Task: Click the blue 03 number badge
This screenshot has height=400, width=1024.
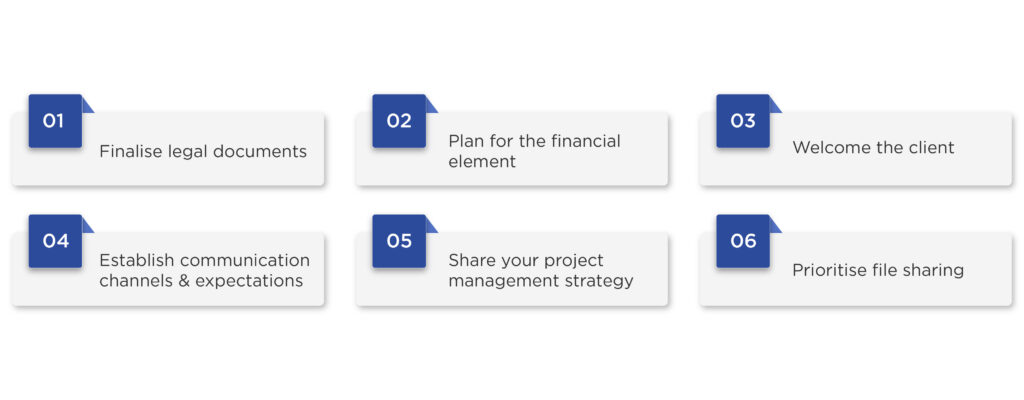Action: (743, 121)
